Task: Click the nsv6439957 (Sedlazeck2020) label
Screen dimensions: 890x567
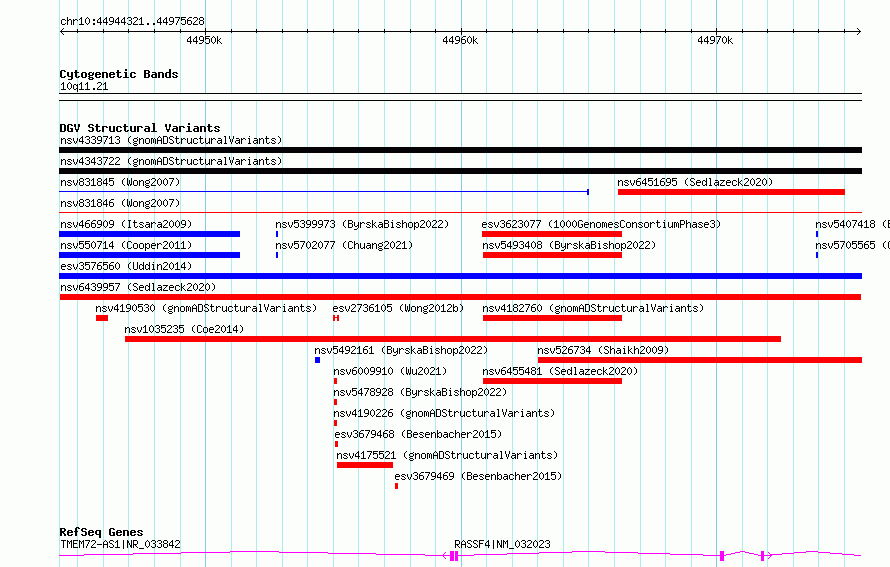Action: click(x=138, y=287)
